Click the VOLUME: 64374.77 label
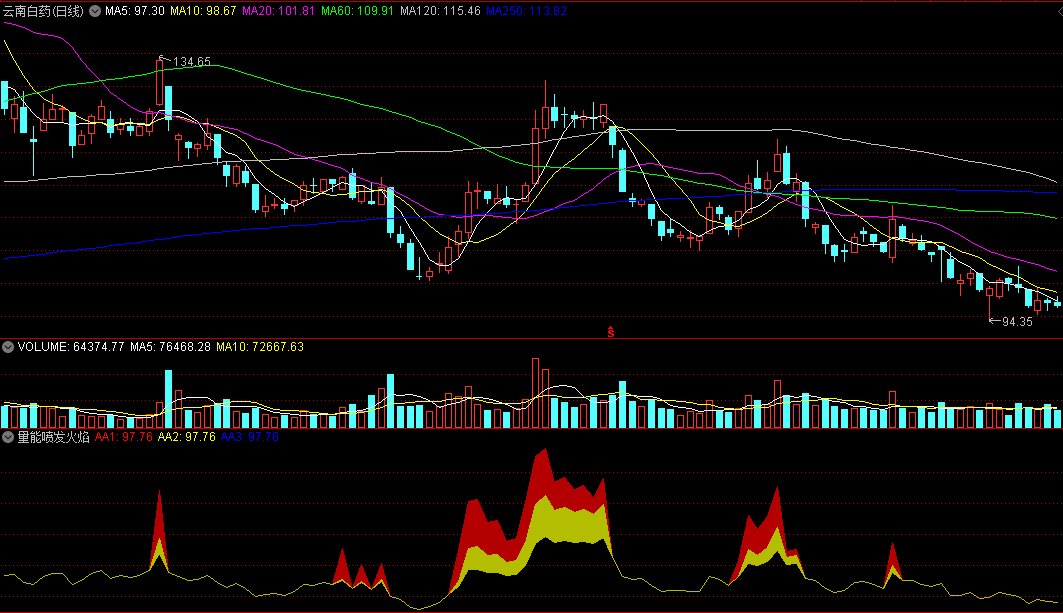Viewport: 1063px width, 613px height. (71, 347)
